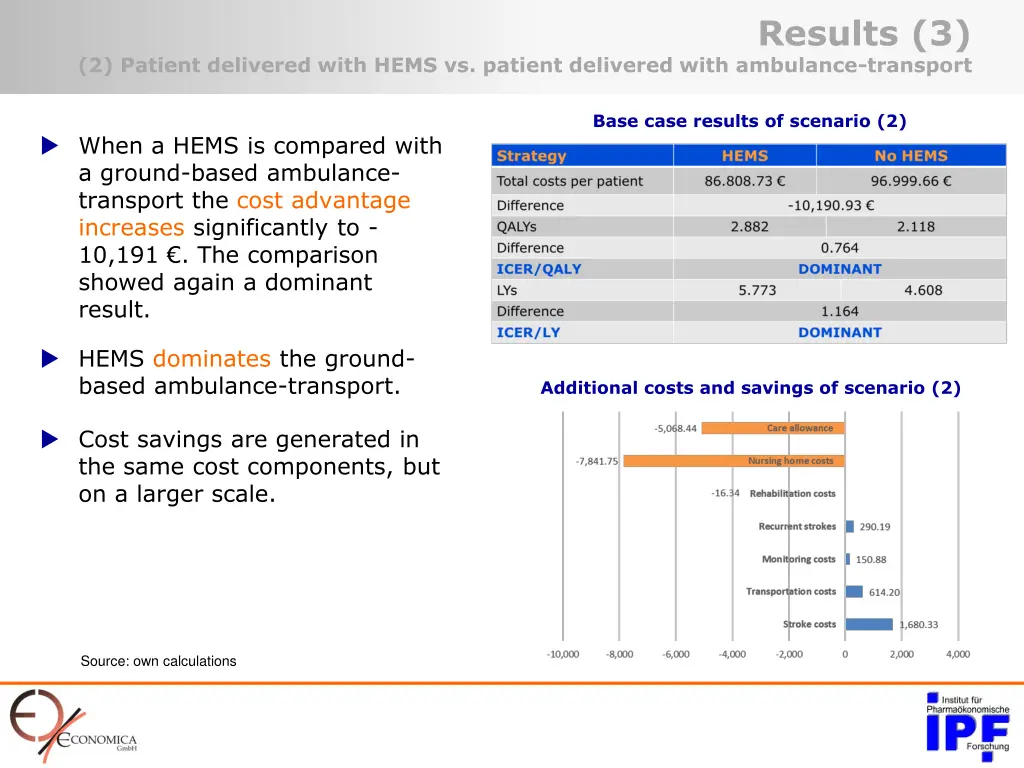Click the 'Source: own calculations' note

[158, 661]
